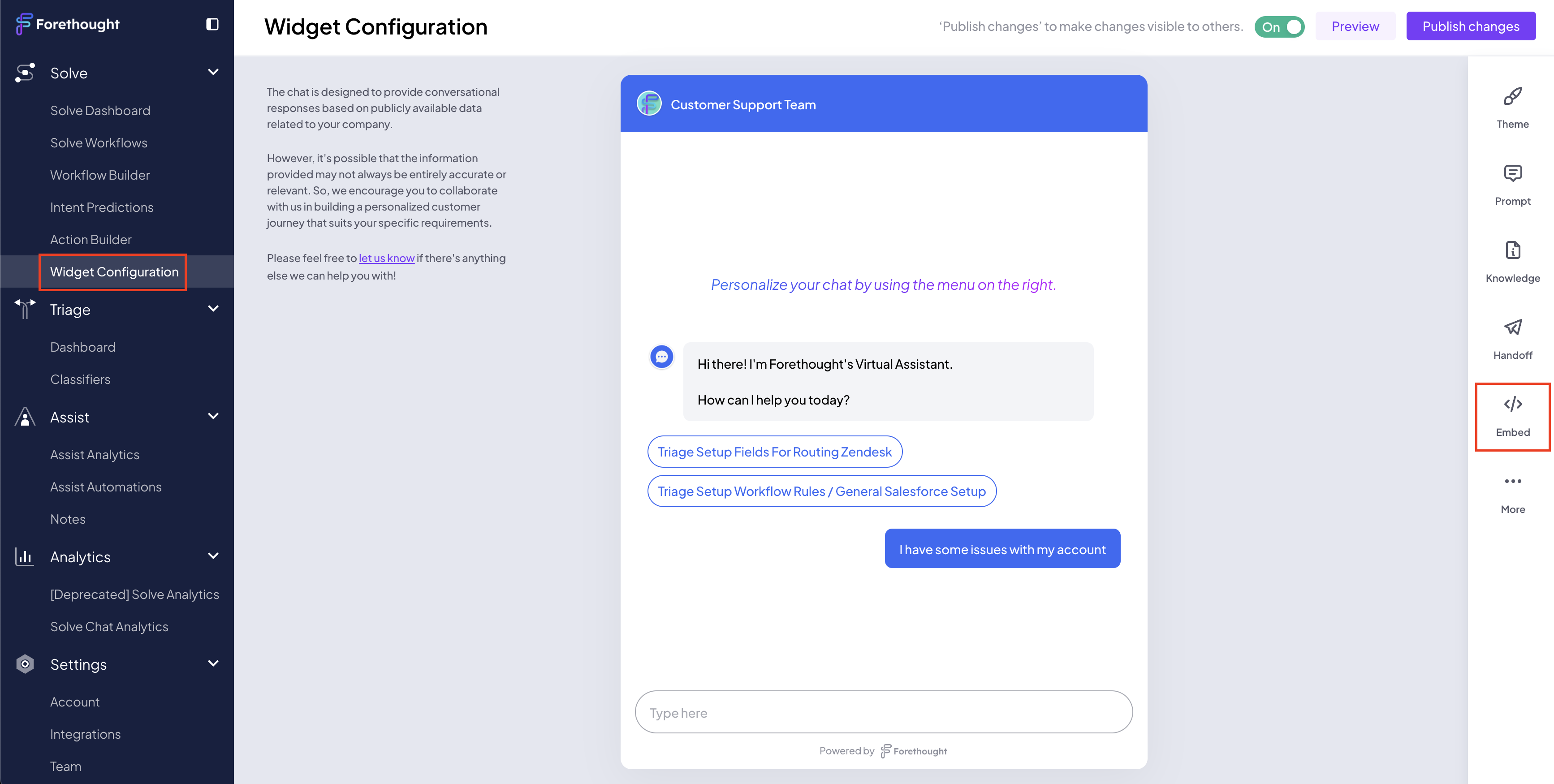Click the Type here chat input
This screenshot has width=1554, height=784.
pyautogui.click(x=883, y=712)
